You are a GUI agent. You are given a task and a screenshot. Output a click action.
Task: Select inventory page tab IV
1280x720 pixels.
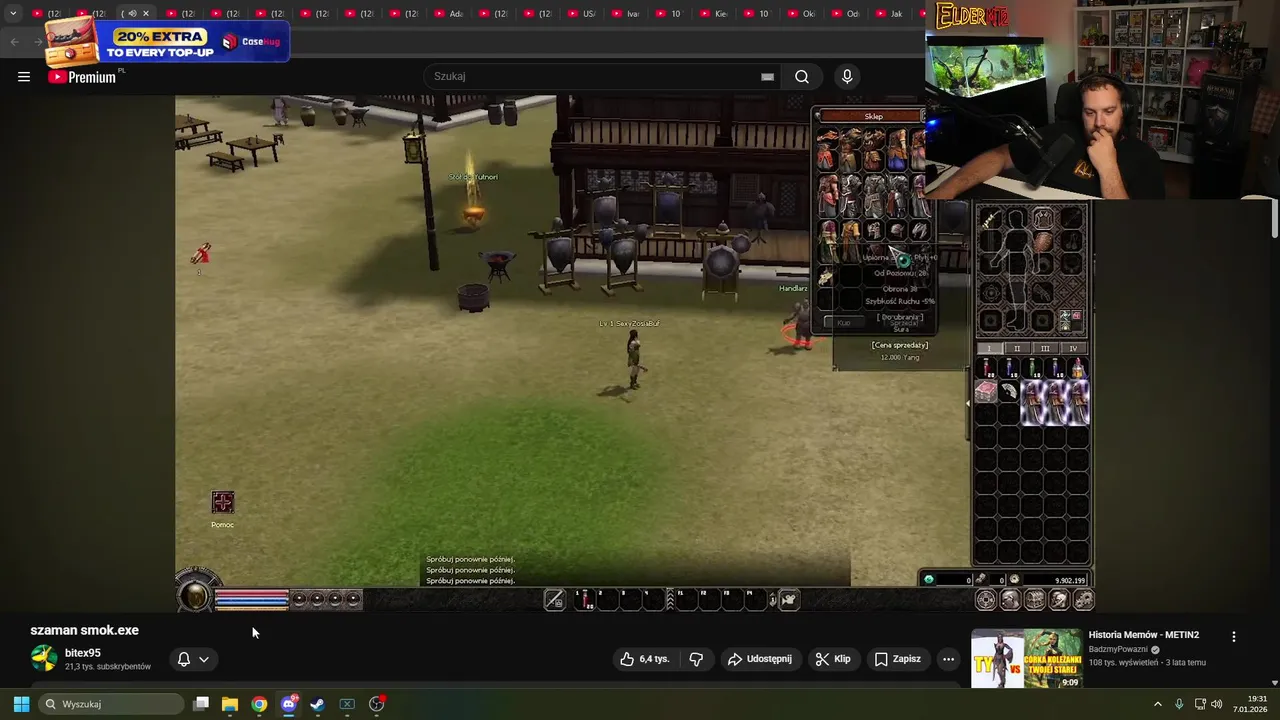point(1073,348)
